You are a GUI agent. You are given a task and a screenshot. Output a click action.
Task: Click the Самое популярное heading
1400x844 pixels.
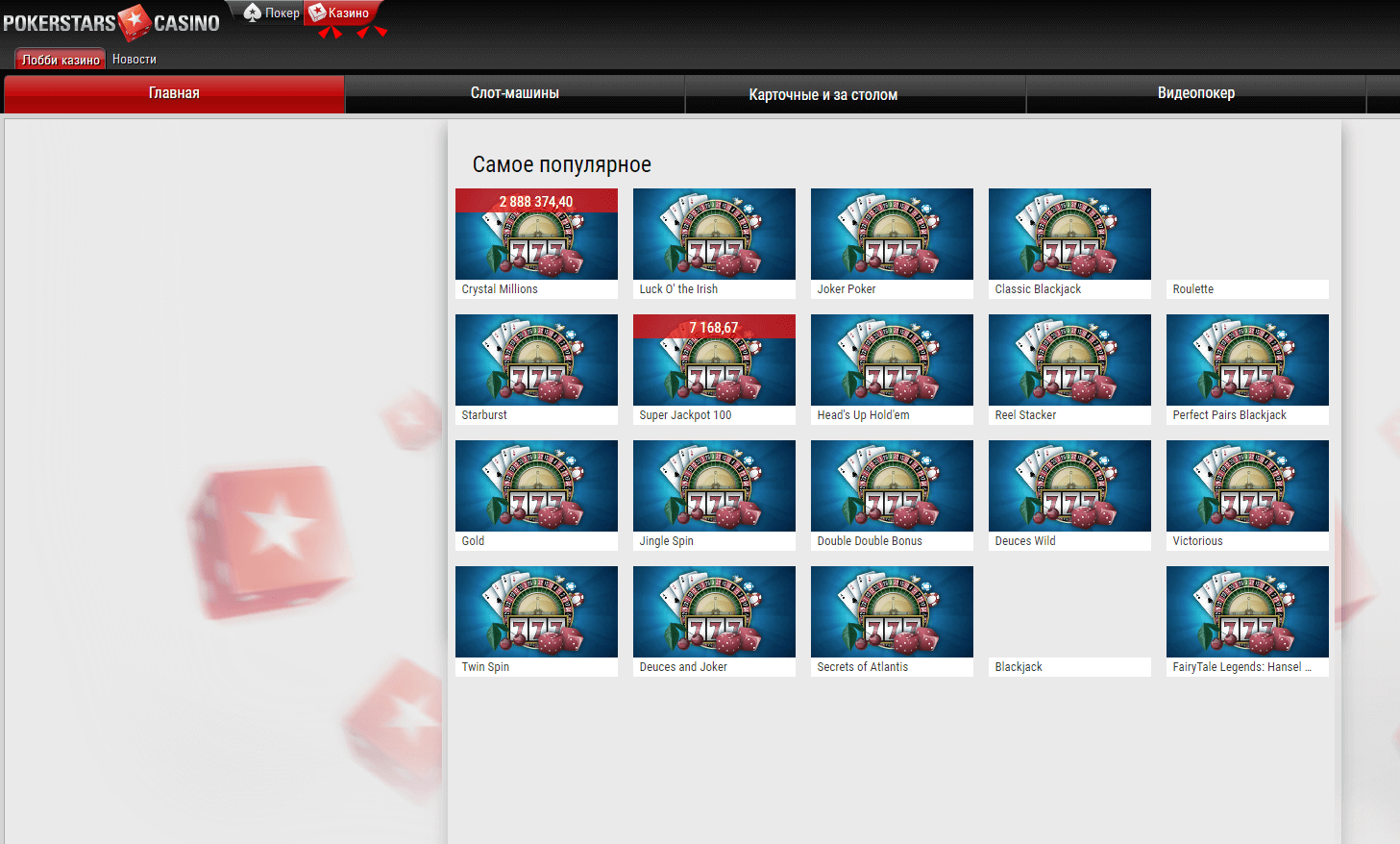point(562,165)
